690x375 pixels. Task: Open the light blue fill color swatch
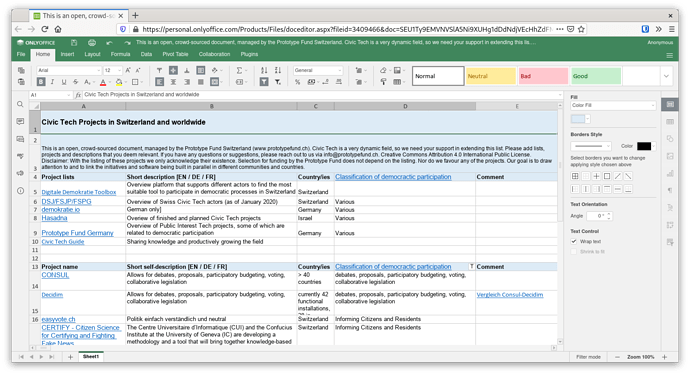[578, 119]
